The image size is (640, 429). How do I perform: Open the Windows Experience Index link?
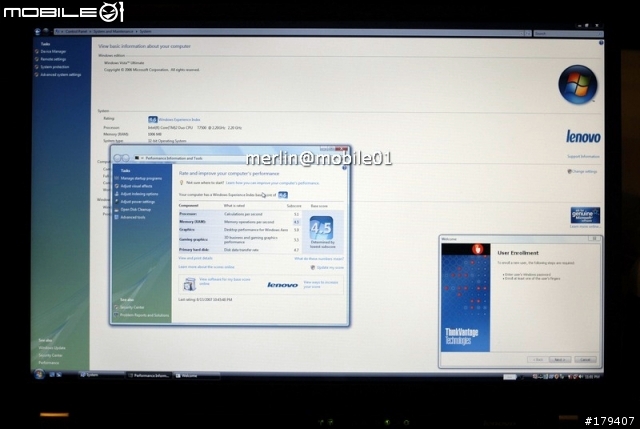[x=180, y=120]
